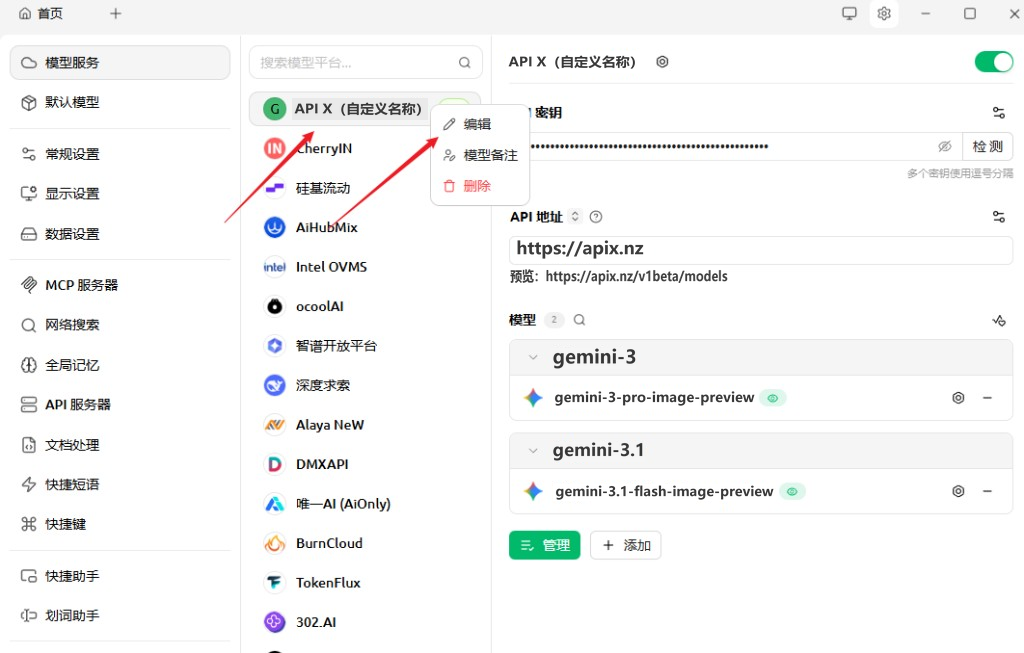Remove gemini-3.1-flash-image-preview with minus button
This screenshot has height=653, width=1024.
(987, 491)
